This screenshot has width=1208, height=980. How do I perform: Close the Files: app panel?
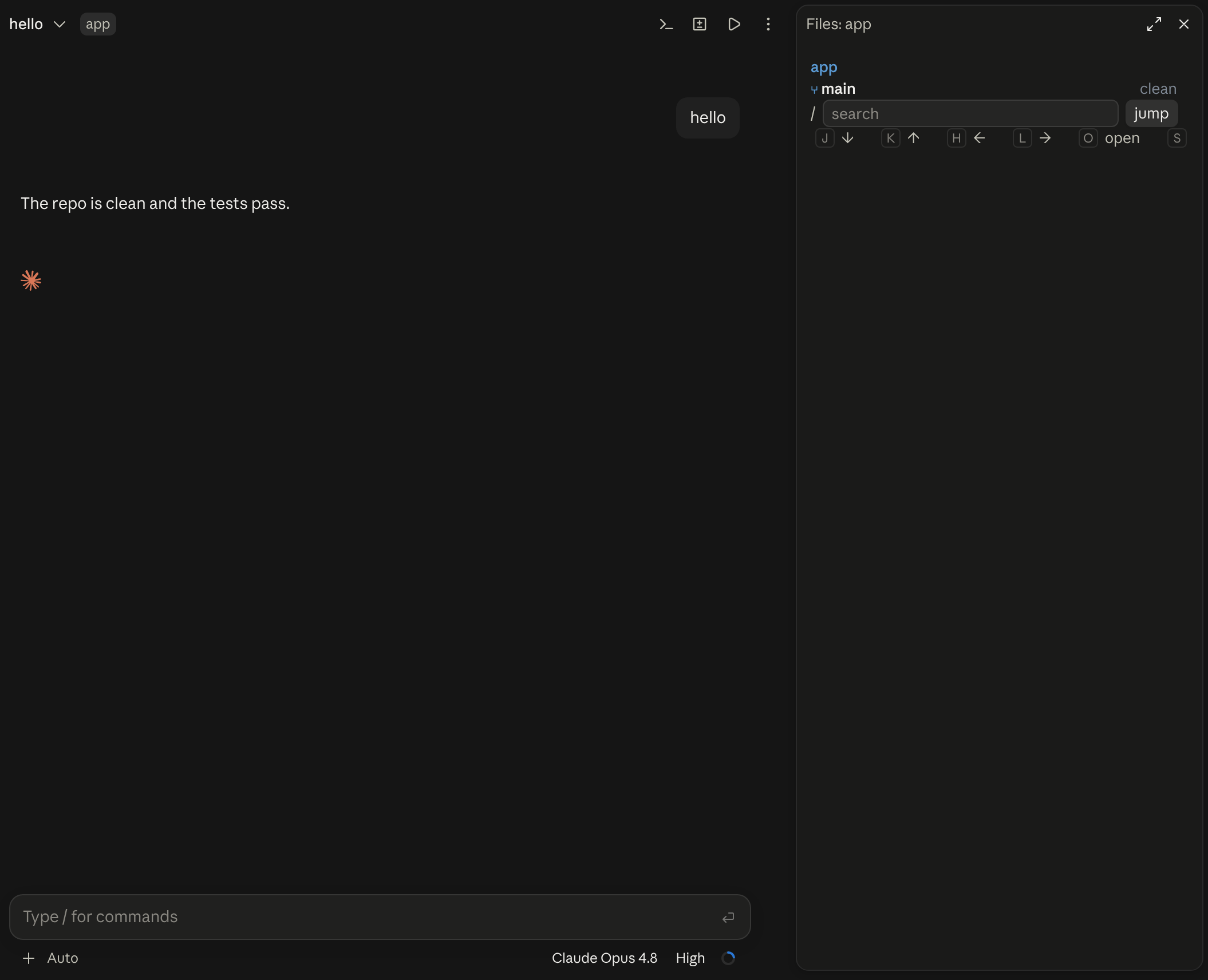1184,24
